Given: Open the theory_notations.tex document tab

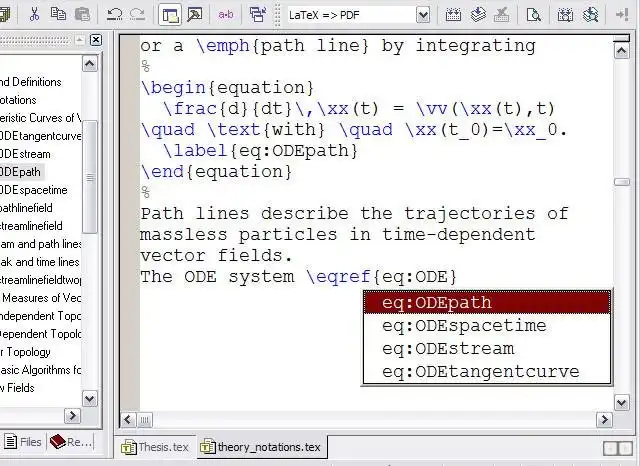Looking at the screenshot, I should (x=261, y=447).
